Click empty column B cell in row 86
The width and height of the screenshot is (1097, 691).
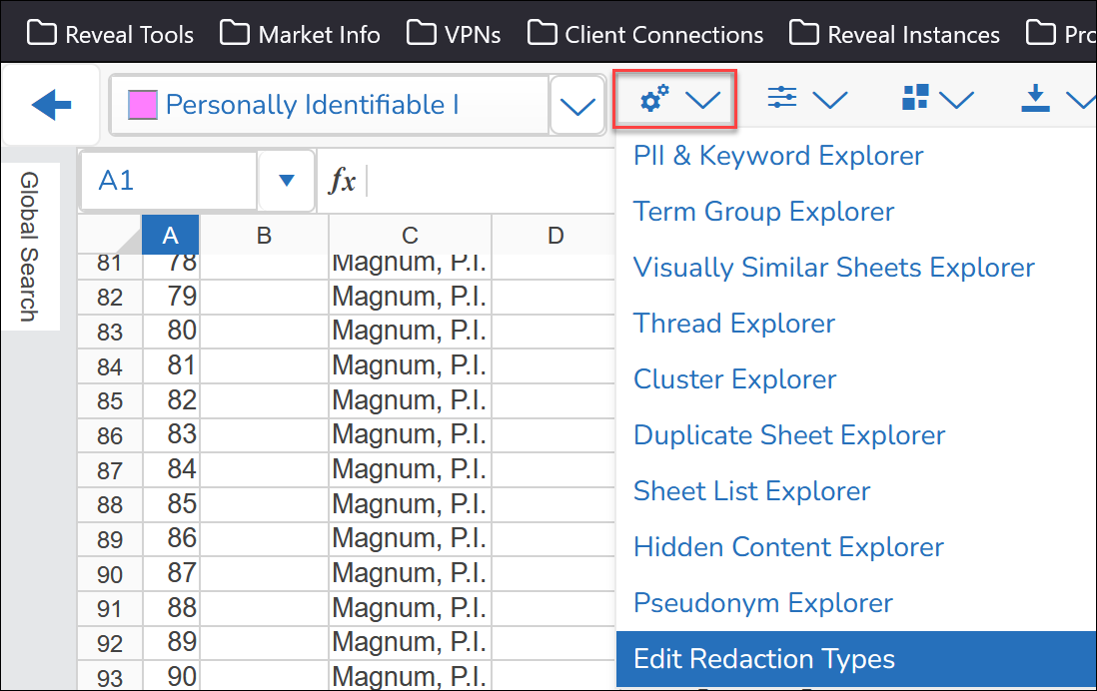pos(264,435)
